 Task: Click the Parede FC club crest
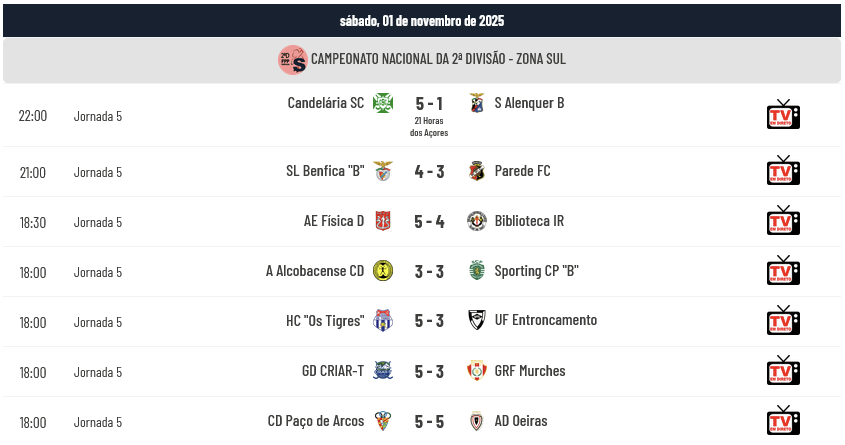click(476, 171)
